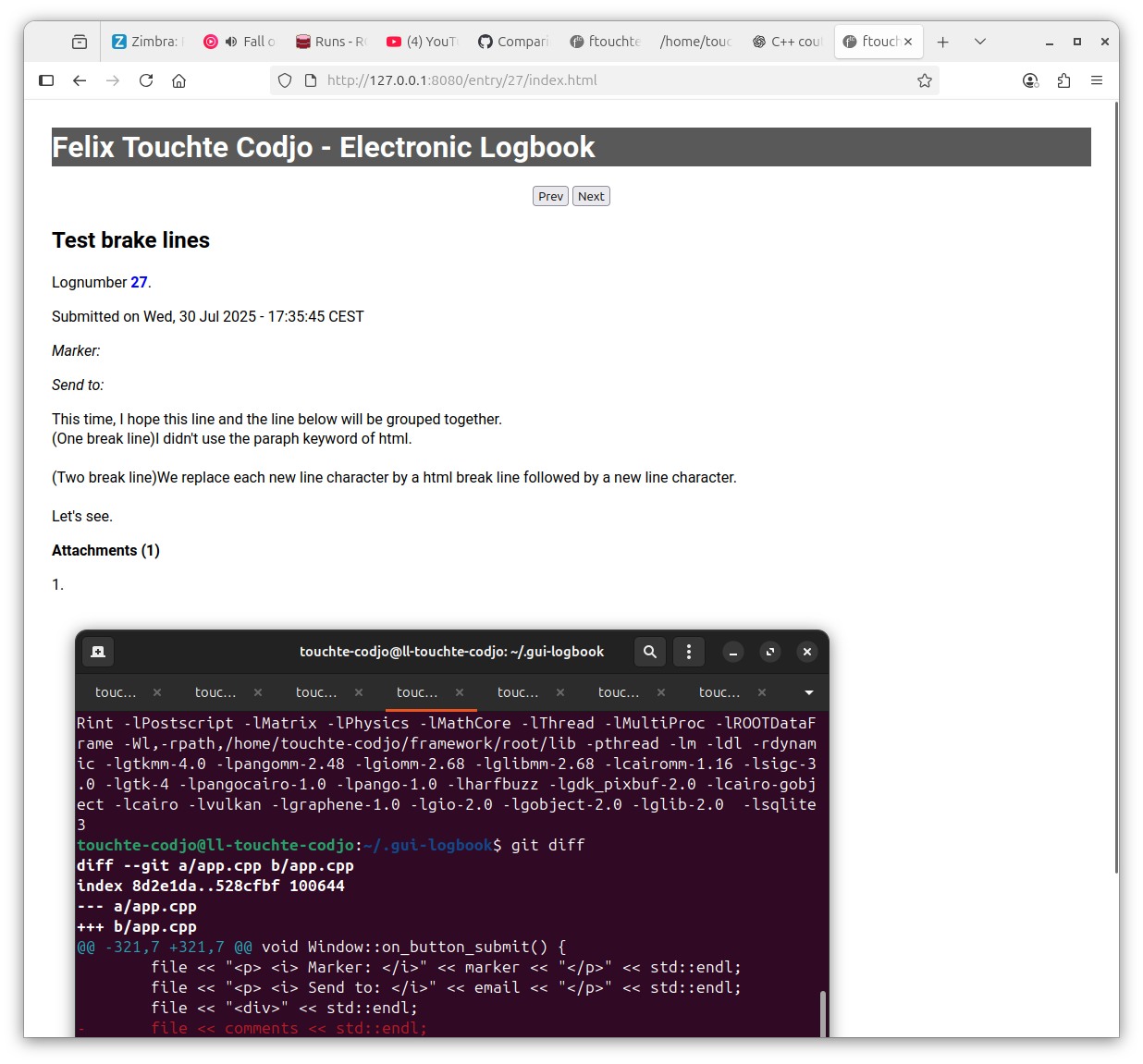Close the active ftouch tab
1143x1064 pixels.
(908, 42)
